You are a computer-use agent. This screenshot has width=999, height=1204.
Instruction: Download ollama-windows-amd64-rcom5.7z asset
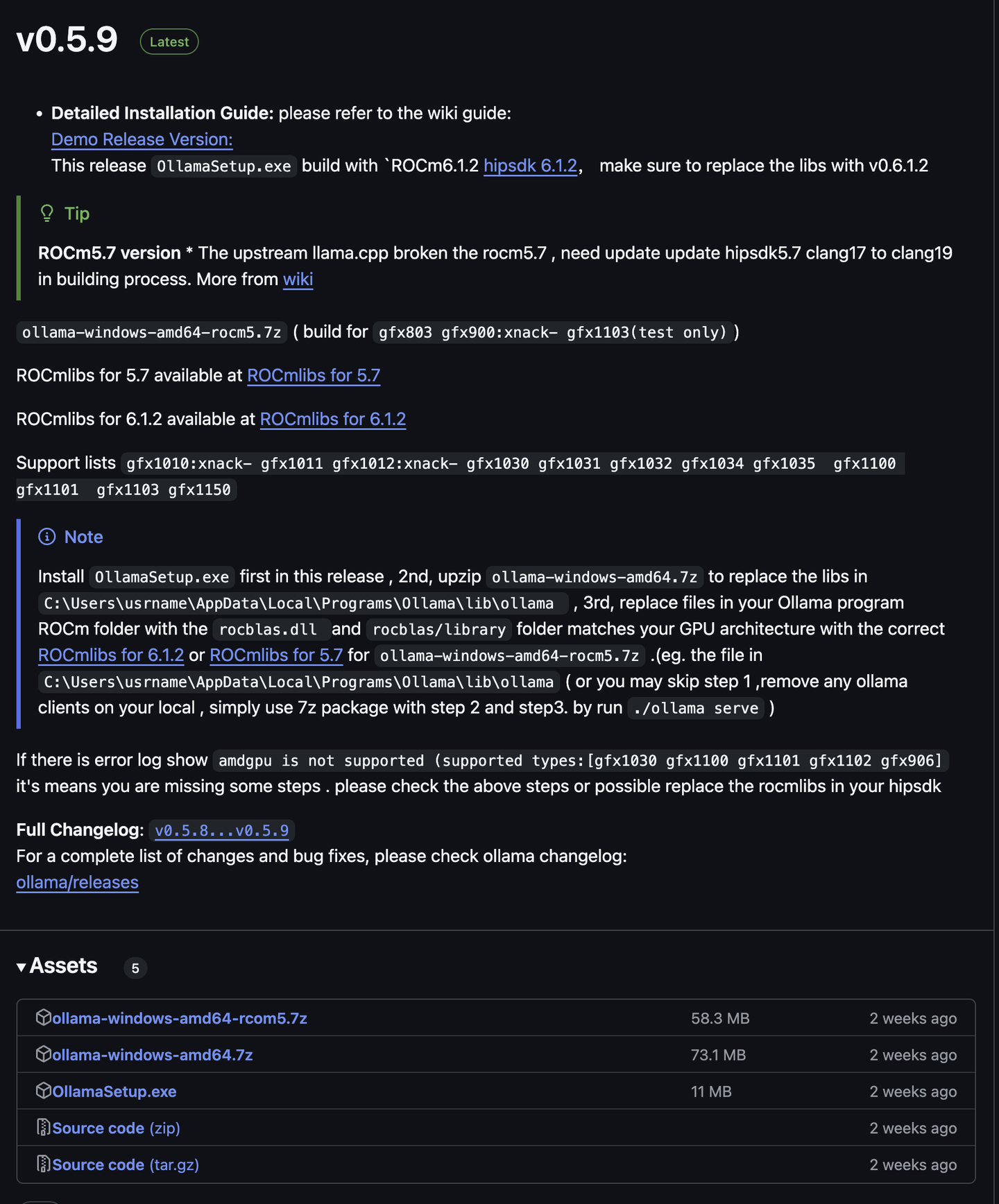[x=179, y=1018]
